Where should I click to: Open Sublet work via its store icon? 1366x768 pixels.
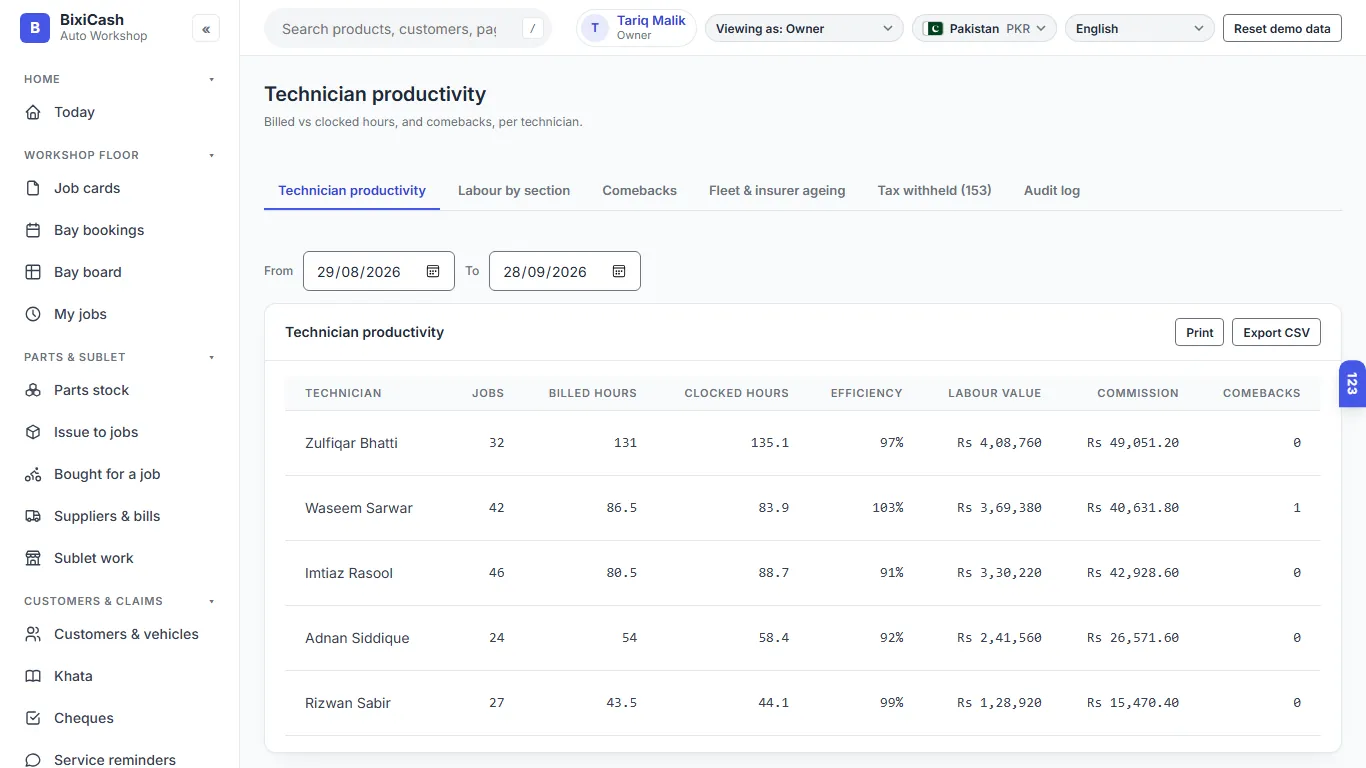coord(33,558)
